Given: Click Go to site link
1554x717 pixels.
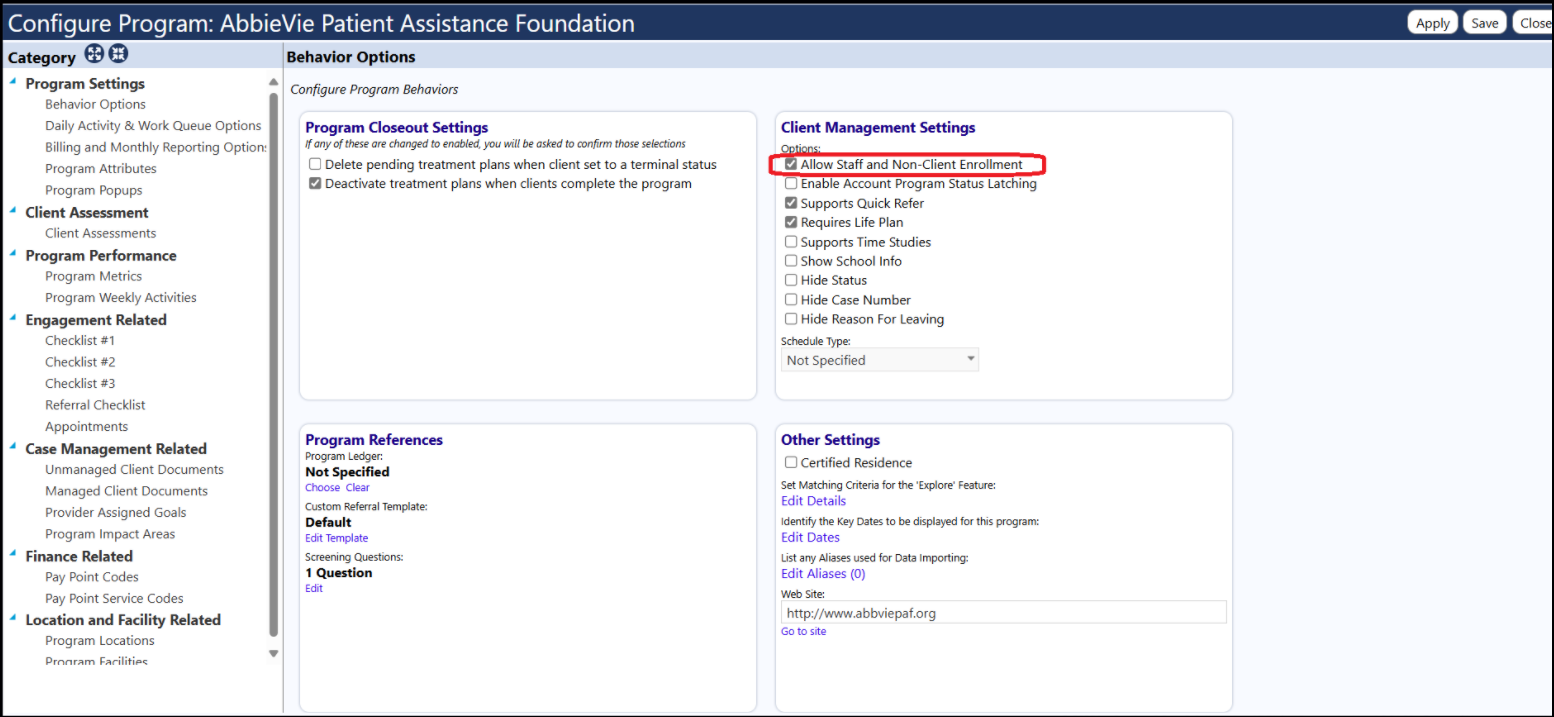Looking at the screenshot, I should [x=804, y=632].
